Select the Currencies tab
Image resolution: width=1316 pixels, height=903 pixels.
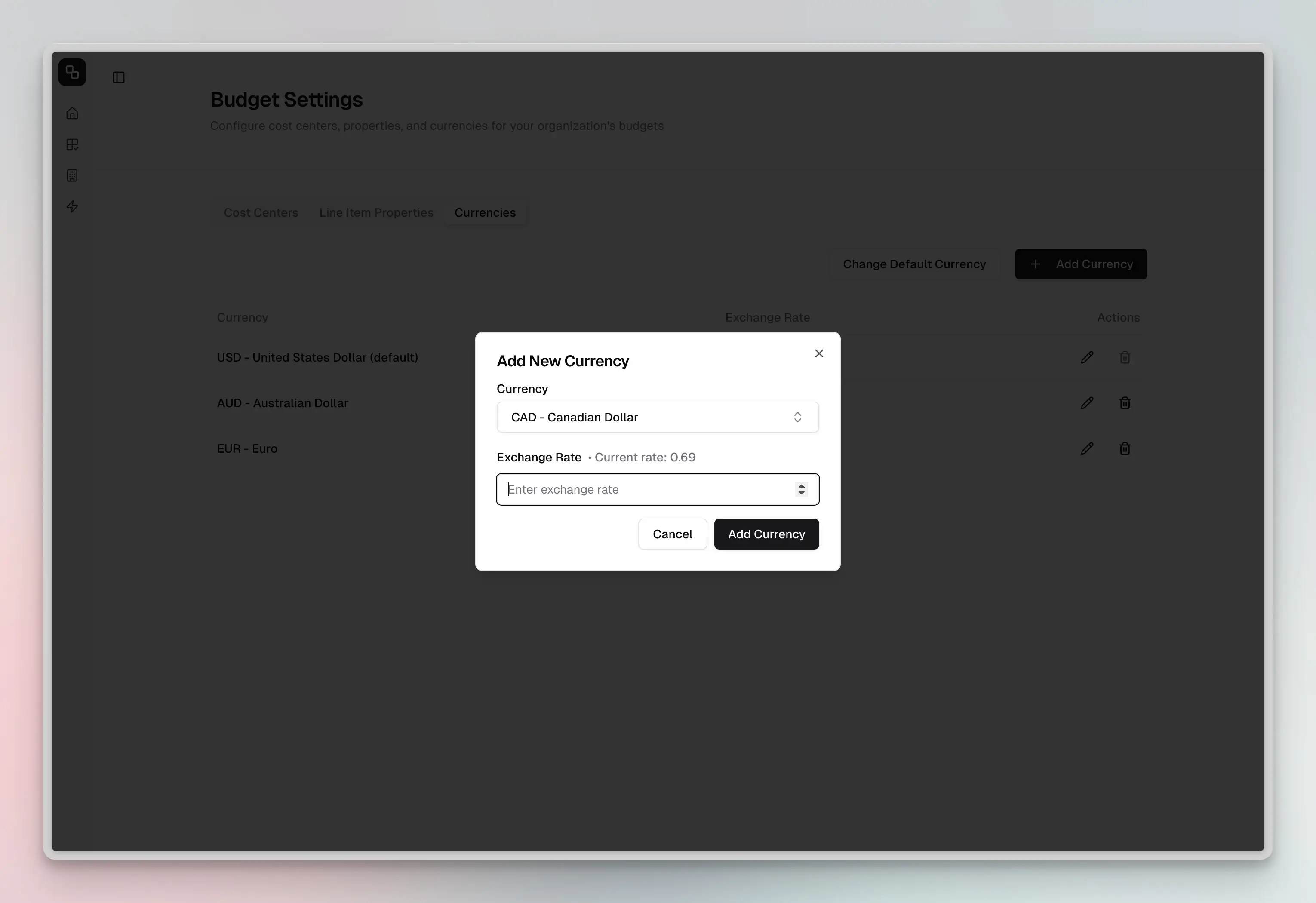point(485,212)
